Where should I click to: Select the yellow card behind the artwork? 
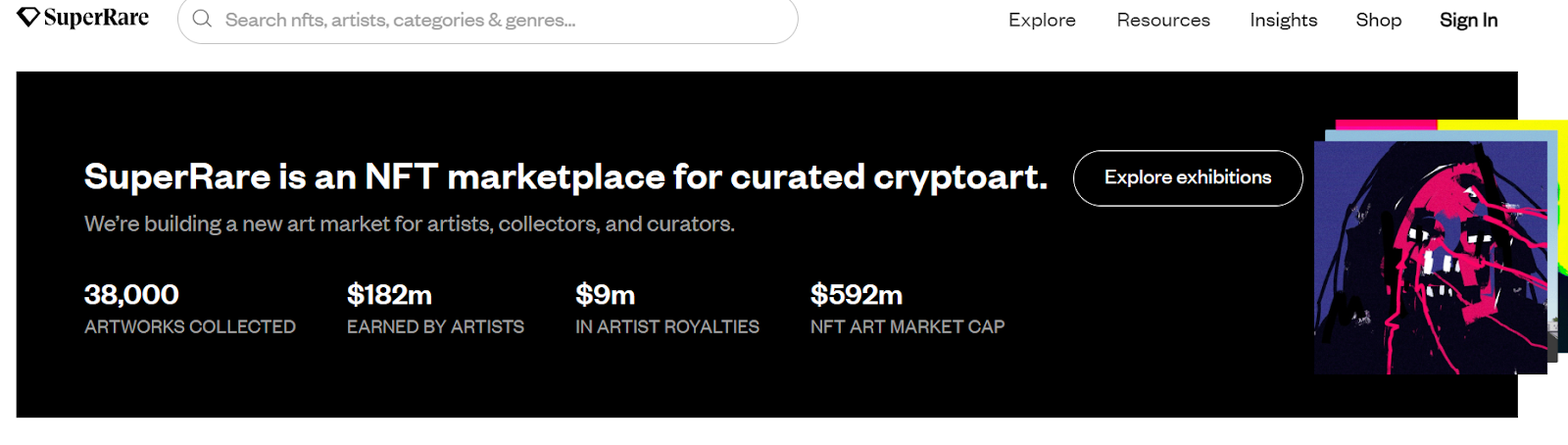[1499, 125]
